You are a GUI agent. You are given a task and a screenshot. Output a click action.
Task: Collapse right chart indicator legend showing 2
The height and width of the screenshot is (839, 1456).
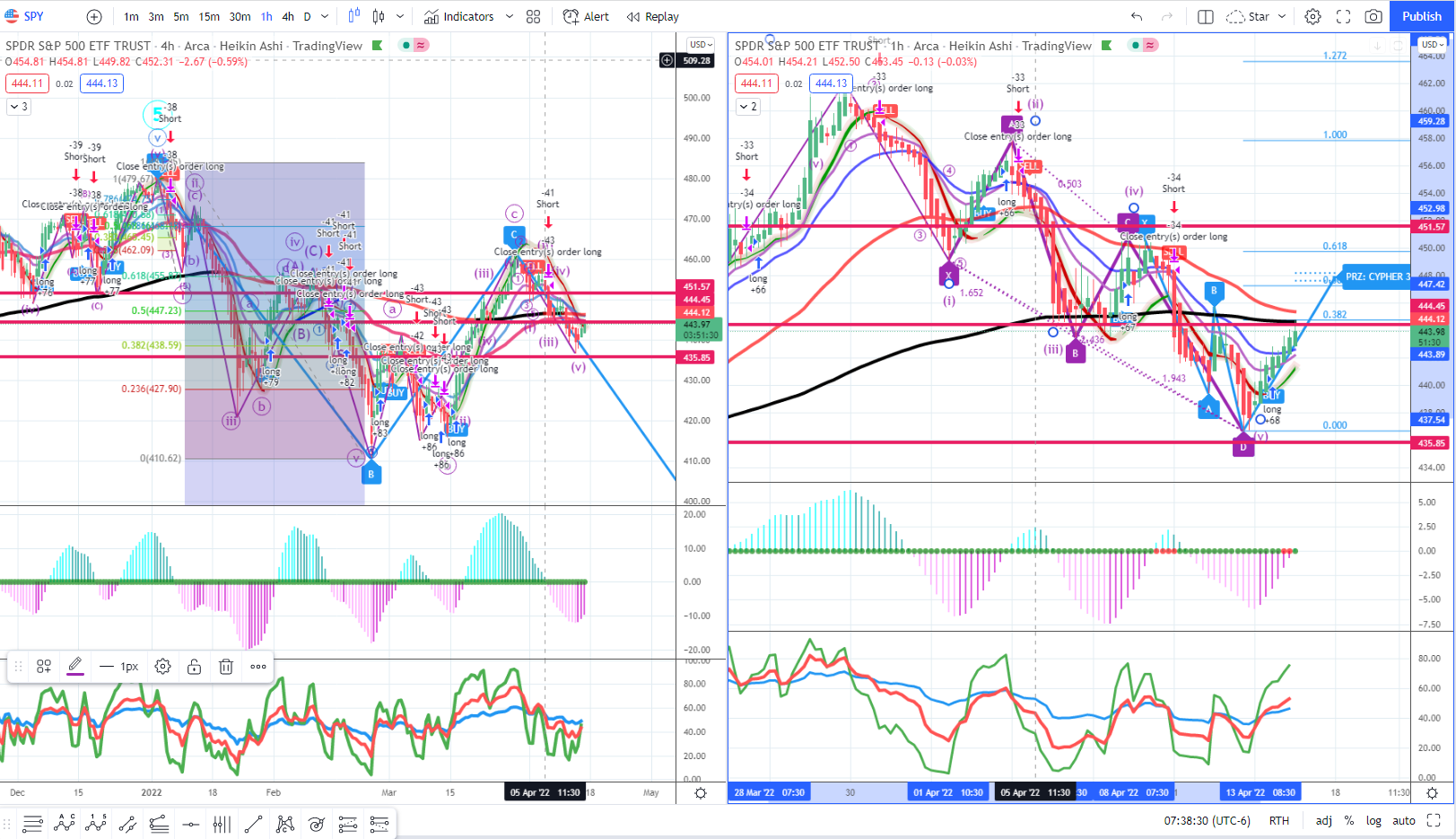click(x=747, y=107)
